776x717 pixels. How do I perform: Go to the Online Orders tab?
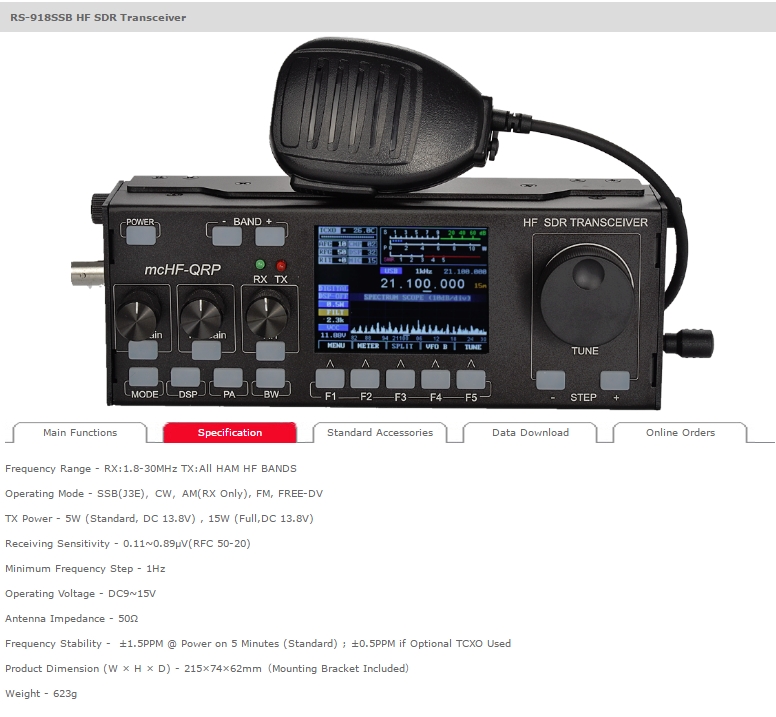[x=680, y=432]
